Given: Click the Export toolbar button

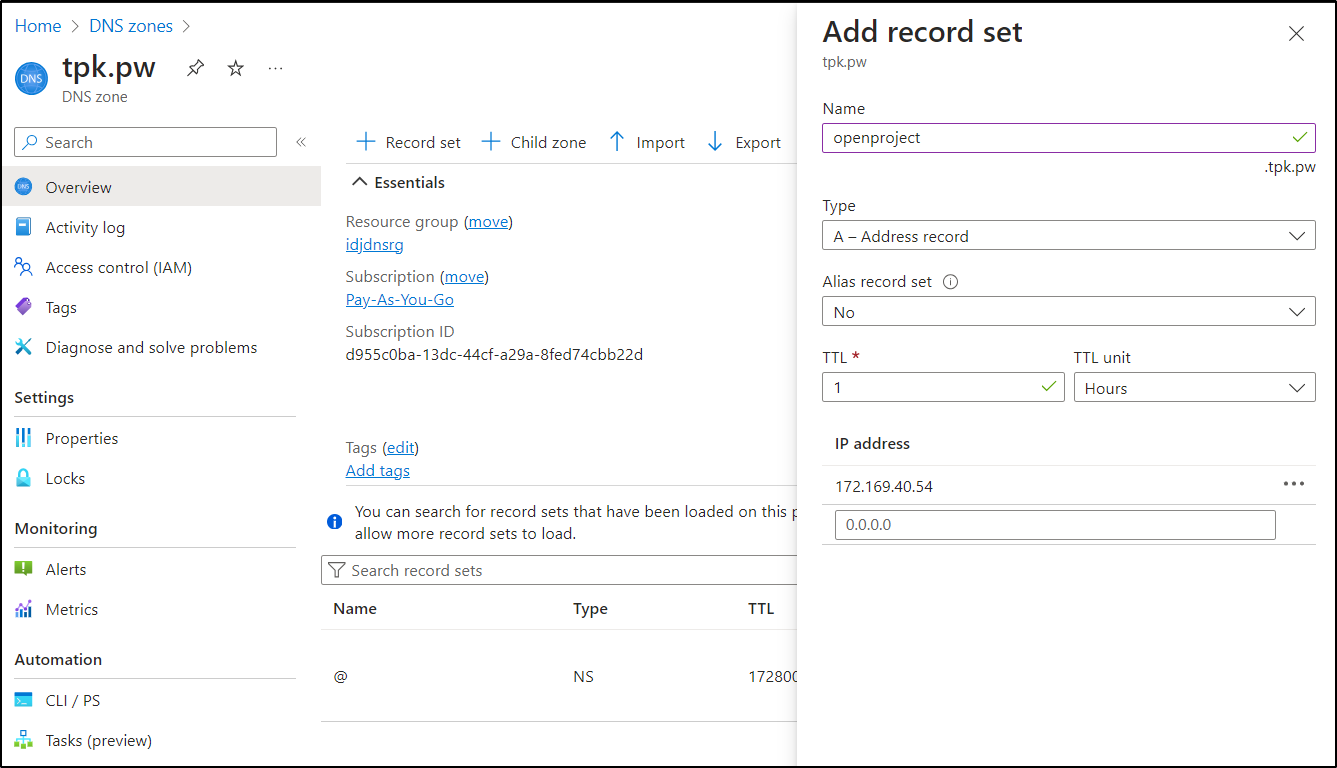Looking at the screenshot, I should point(744,142).
